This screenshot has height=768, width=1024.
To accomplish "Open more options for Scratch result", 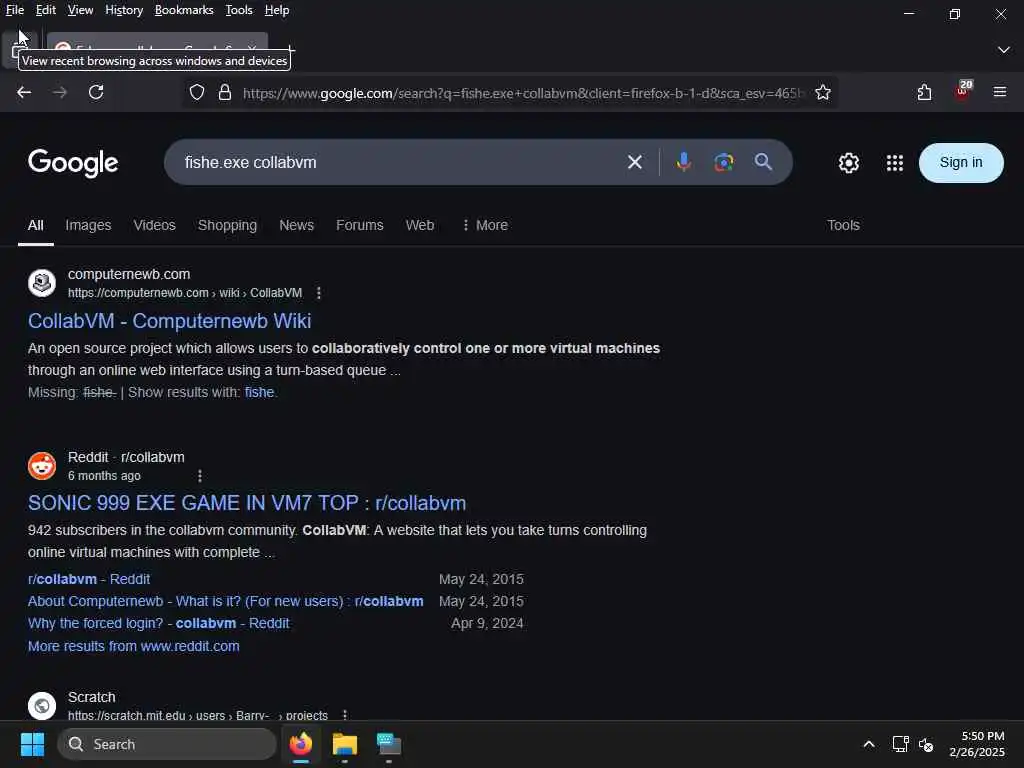I will pos(345,715).
